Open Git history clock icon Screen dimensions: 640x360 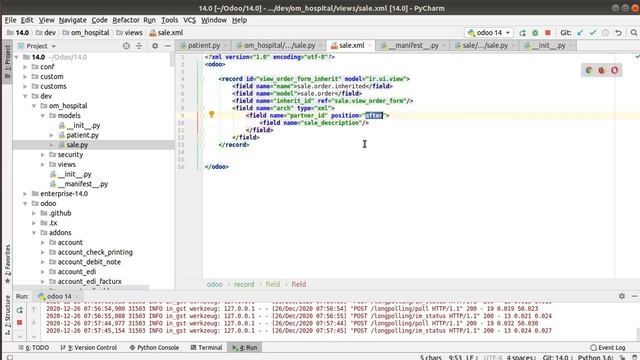(x=605, y=33)
